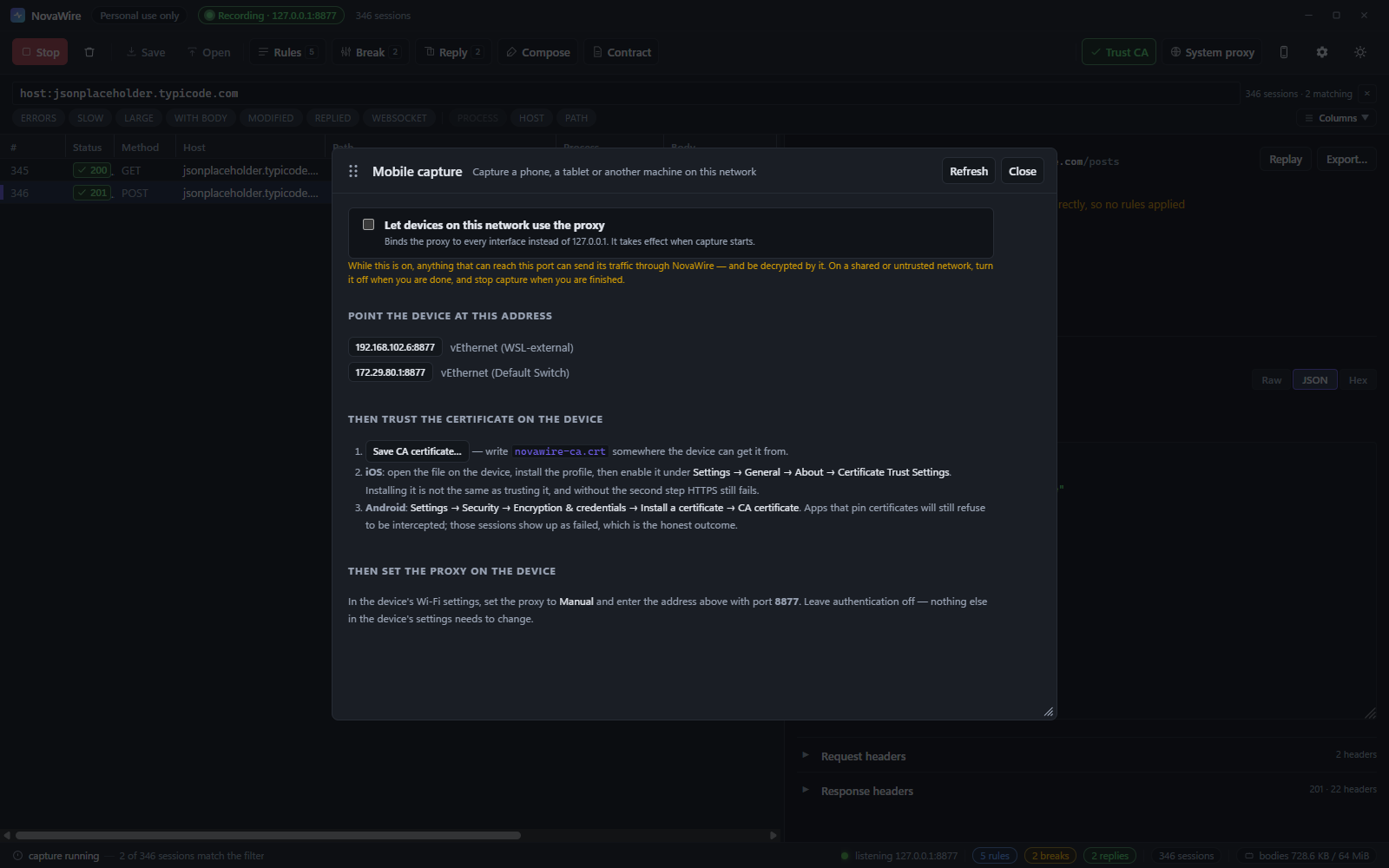Open mobile capture phone icon in toolbar
The height and width of the screenshot is (868, 1389).
tap(1284, 52)
